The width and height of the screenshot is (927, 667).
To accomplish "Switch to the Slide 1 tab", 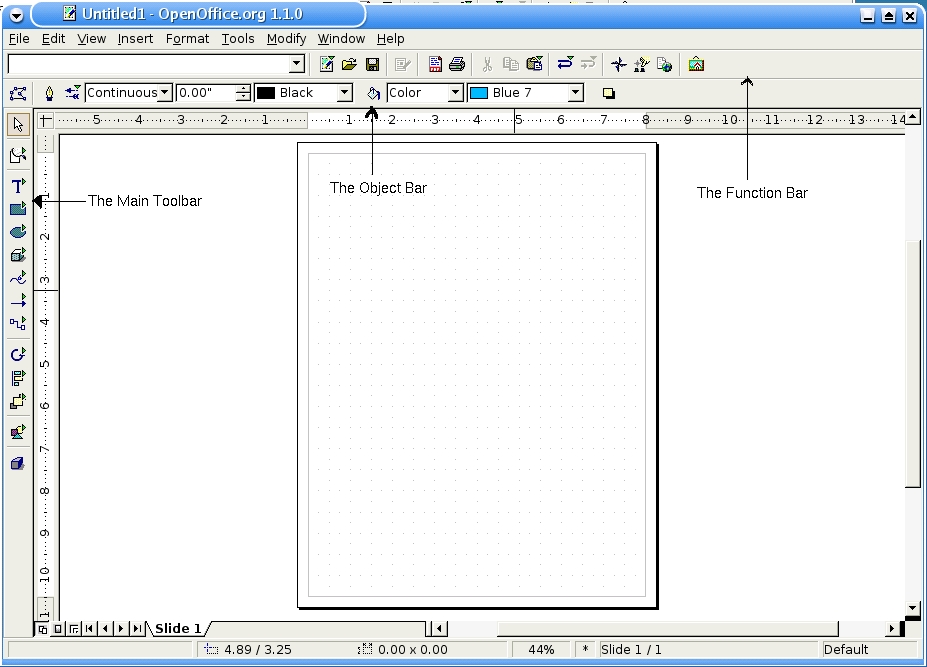I will 178,629.
